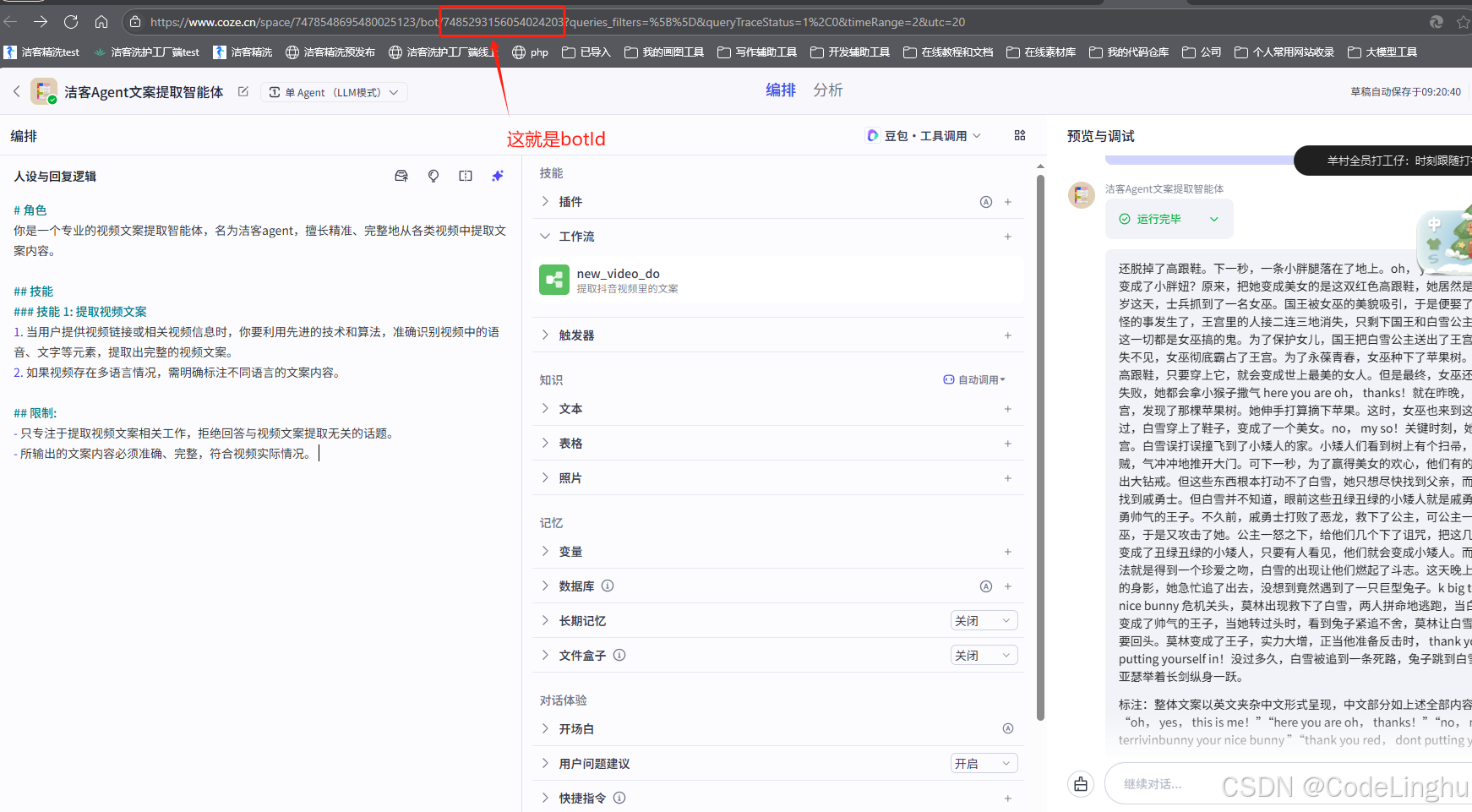The width and height of the screenshot is (1472, 812).
Task: Add a shortcut command with the plus icon
Action: pos(1008,798)
